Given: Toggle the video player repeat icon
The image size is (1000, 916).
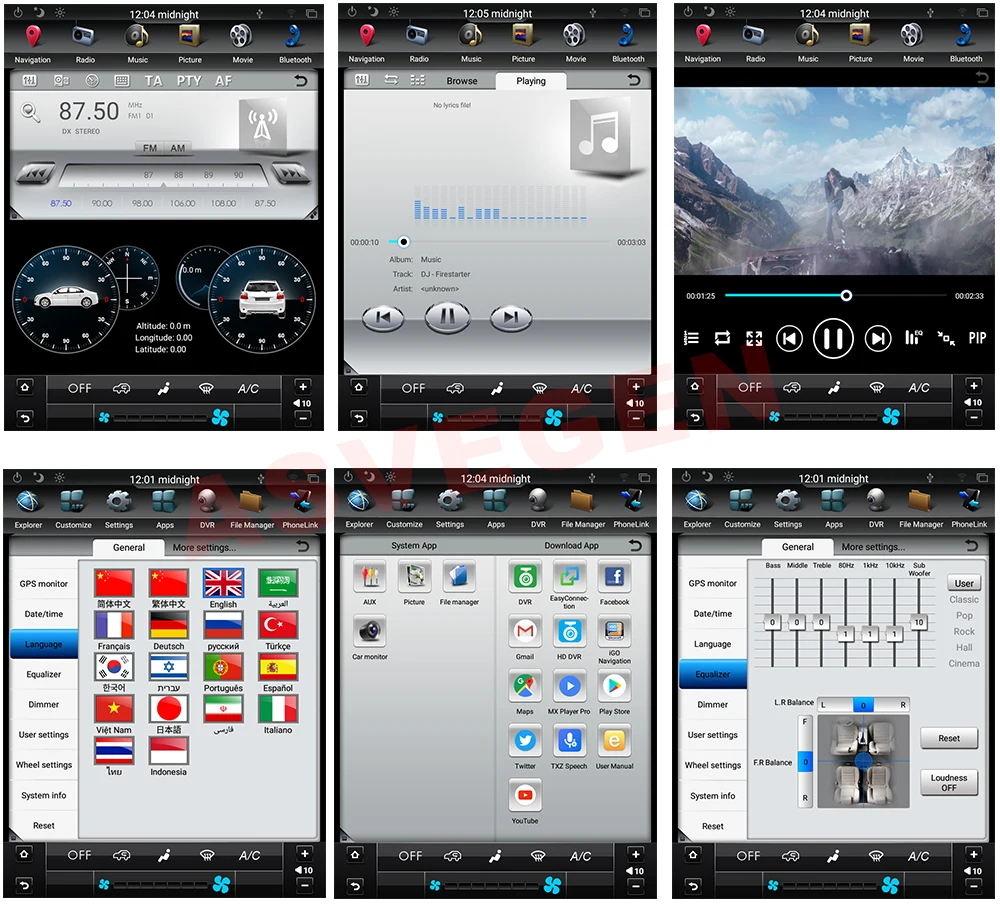Looking at the screenshot, I should pos(722,338).
